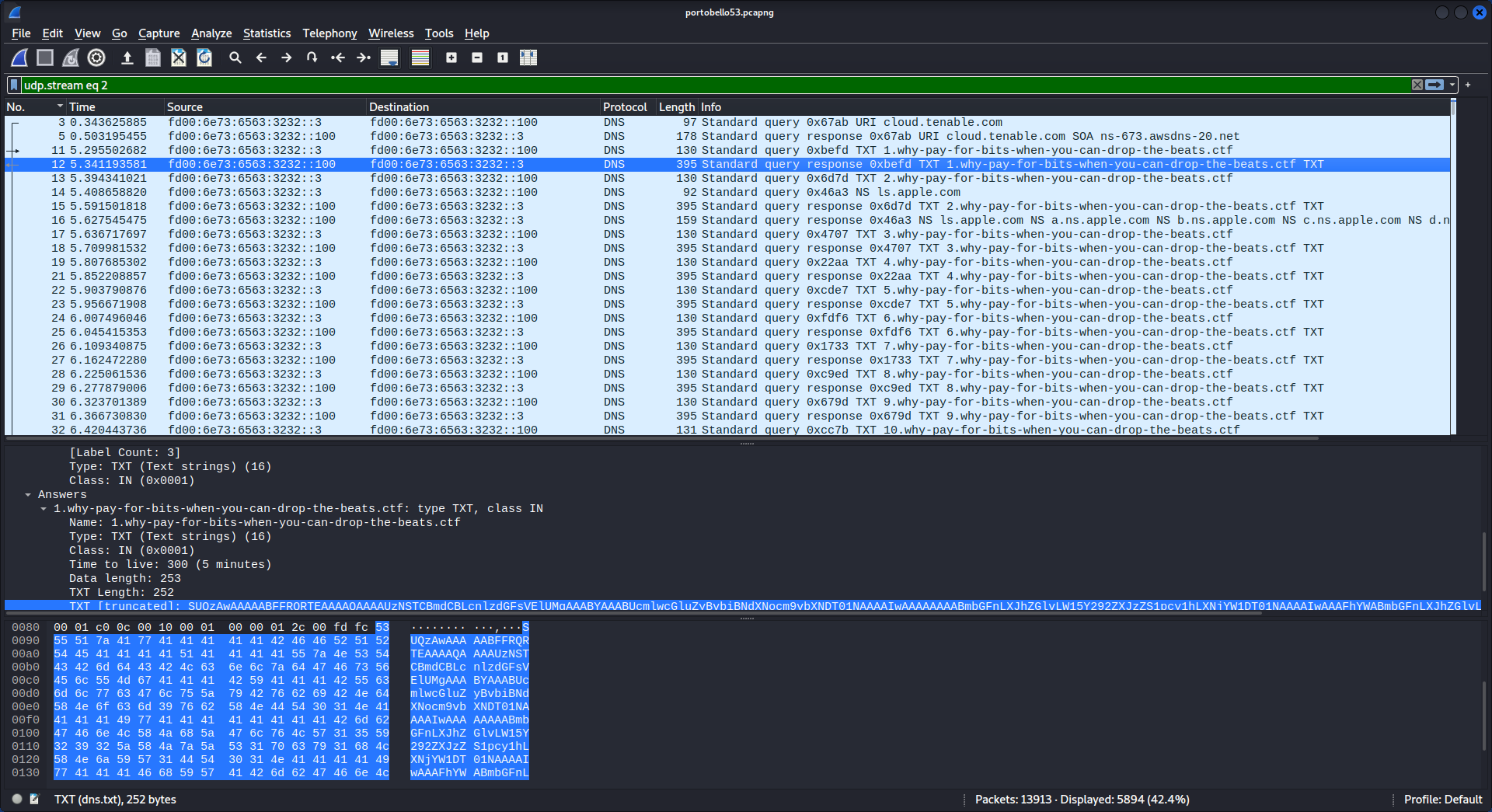Click the filter bookmark icon
Image resolution: width=1492 pixels, height=812 pixels.
click(14, 85)
